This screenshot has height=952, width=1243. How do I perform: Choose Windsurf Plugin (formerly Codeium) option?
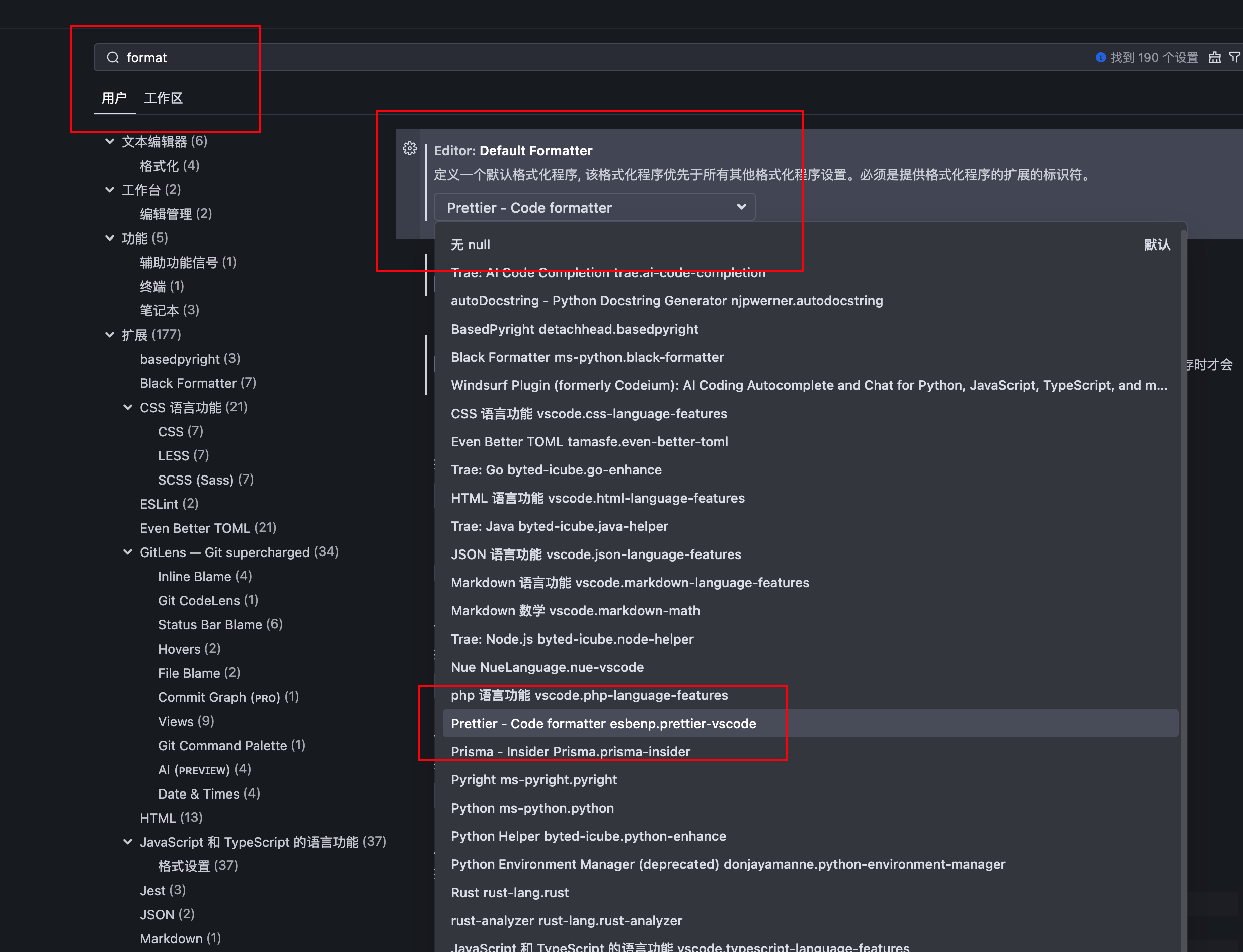[x=811, y=385]
